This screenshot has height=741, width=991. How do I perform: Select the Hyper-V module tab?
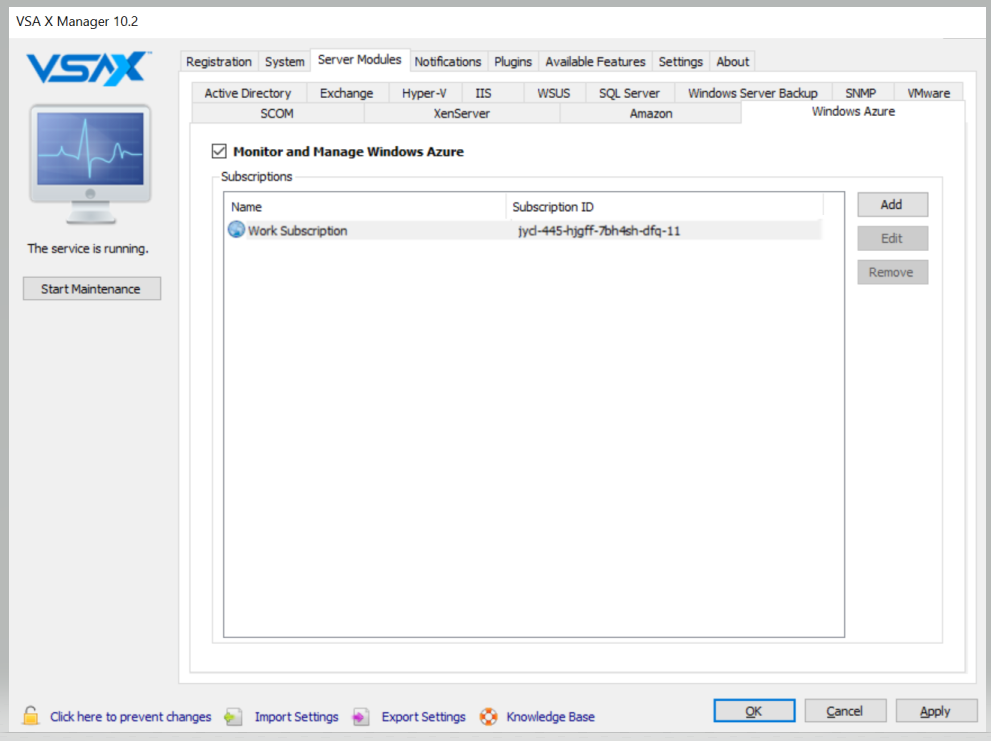(424, 93)
